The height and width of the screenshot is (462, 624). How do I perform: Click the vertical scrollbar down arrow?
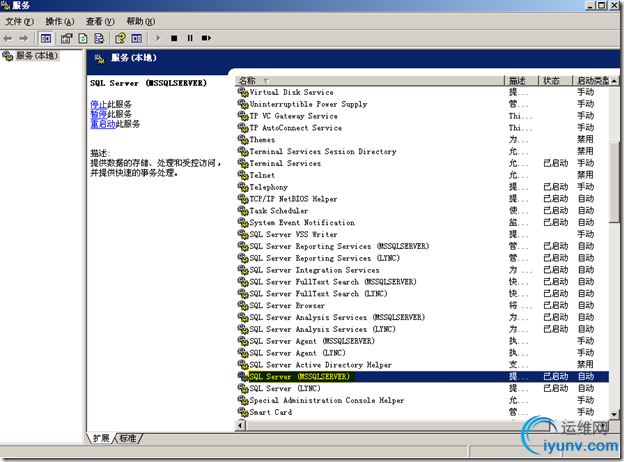pyautogui.click(x=614, y=414)
